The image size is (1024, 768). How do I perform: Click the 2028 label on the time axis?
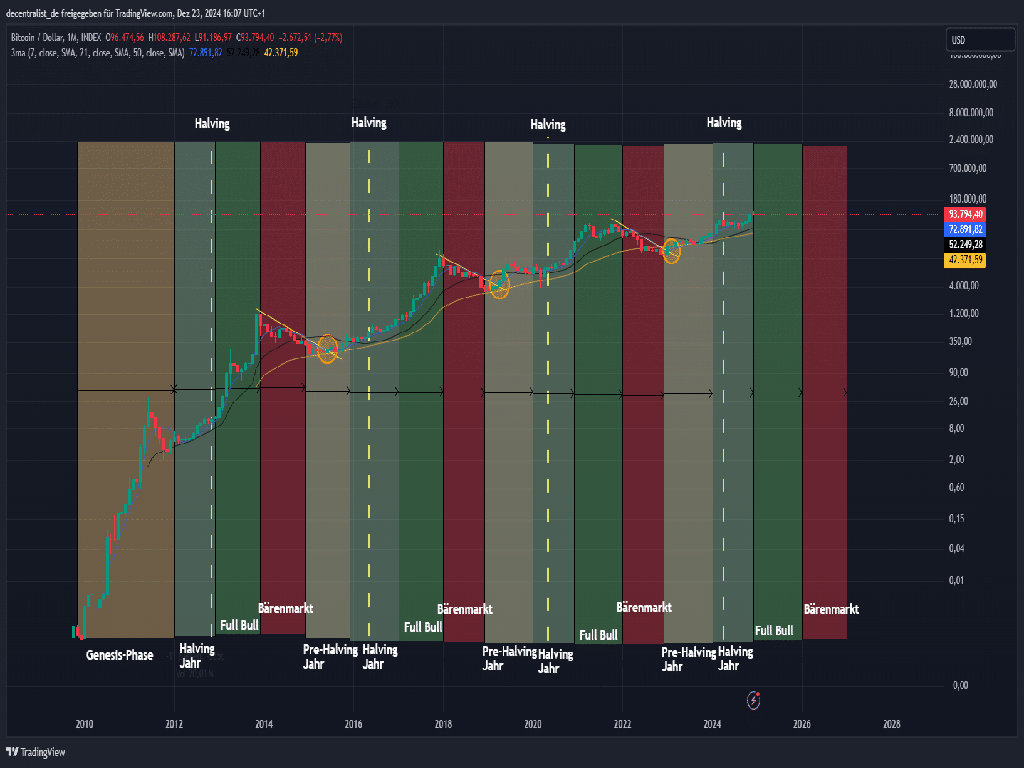click(891, 724)
